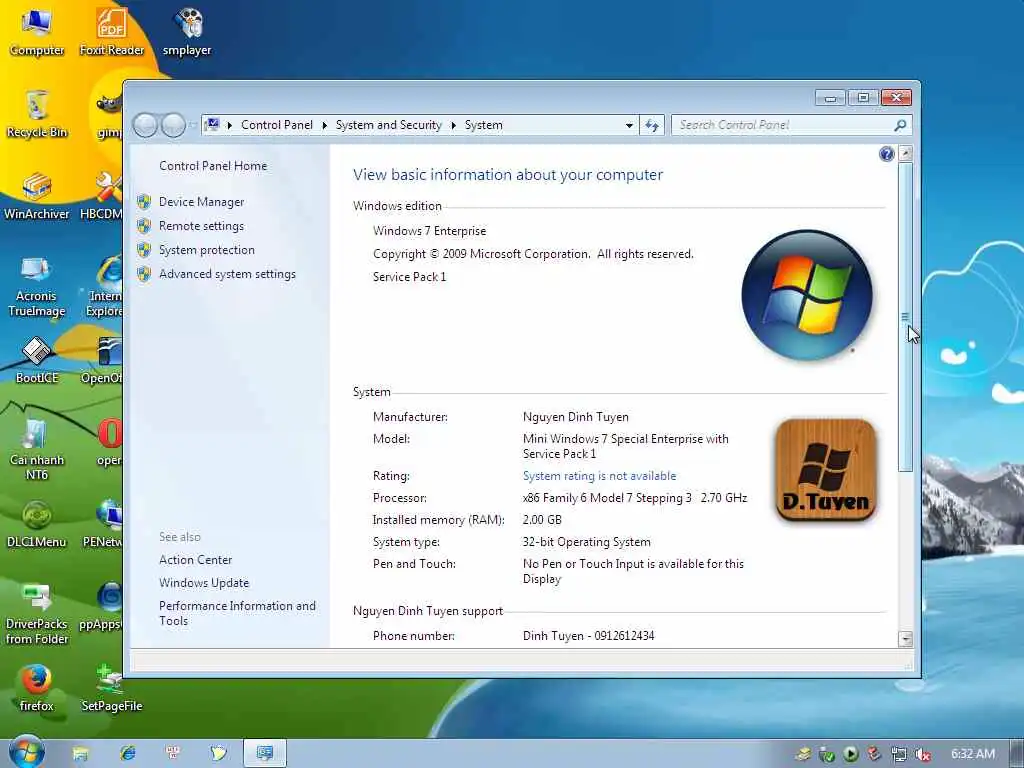Click the network tray icon

[x=899, y=754]
